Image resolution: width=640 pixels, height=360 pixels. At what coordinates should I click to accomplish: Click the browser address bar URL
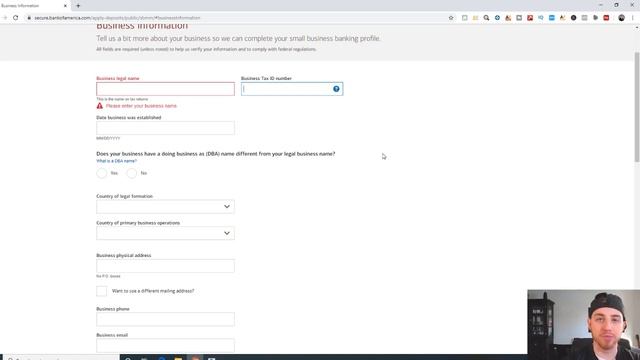click(117, 18)
